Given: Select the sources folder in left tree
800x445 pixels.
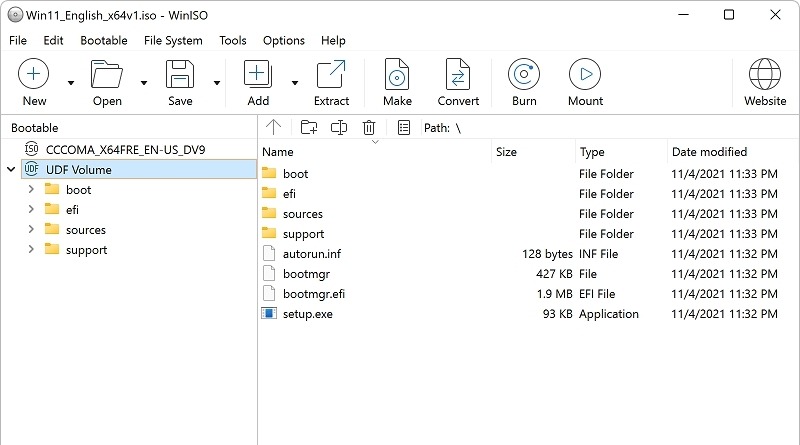Looking at the screenshot, I should [x=86, y=230].
